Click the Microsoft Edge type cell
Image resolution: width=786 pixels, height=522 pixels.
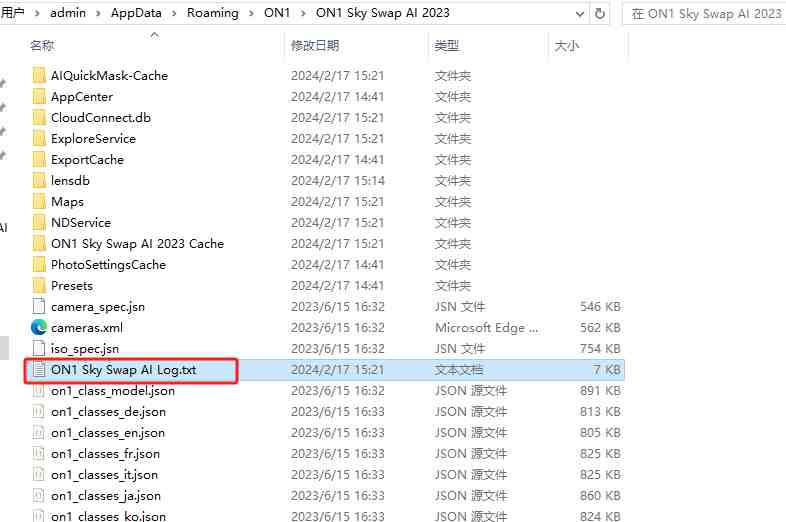486,328
